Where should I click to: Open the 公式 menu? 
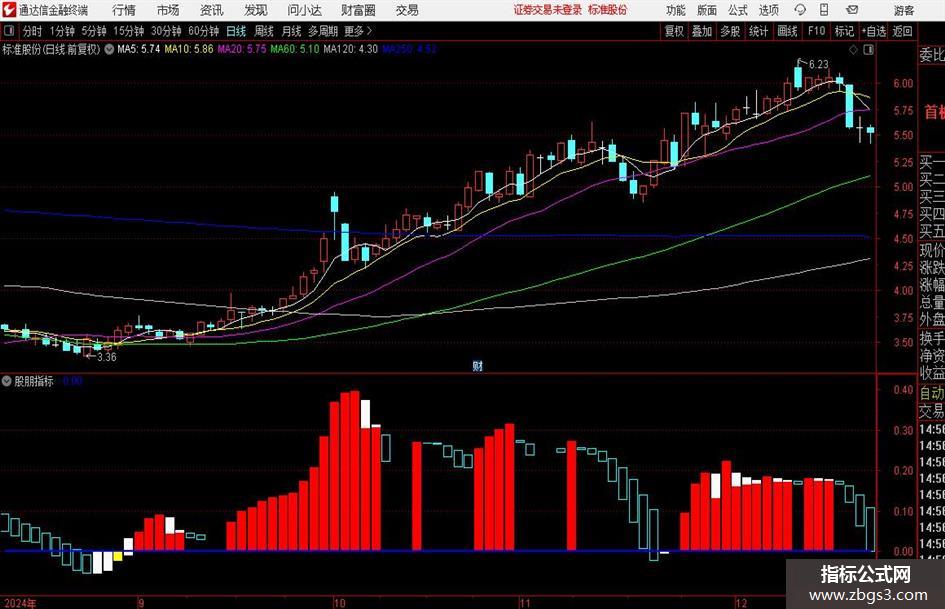click(738, 10)
